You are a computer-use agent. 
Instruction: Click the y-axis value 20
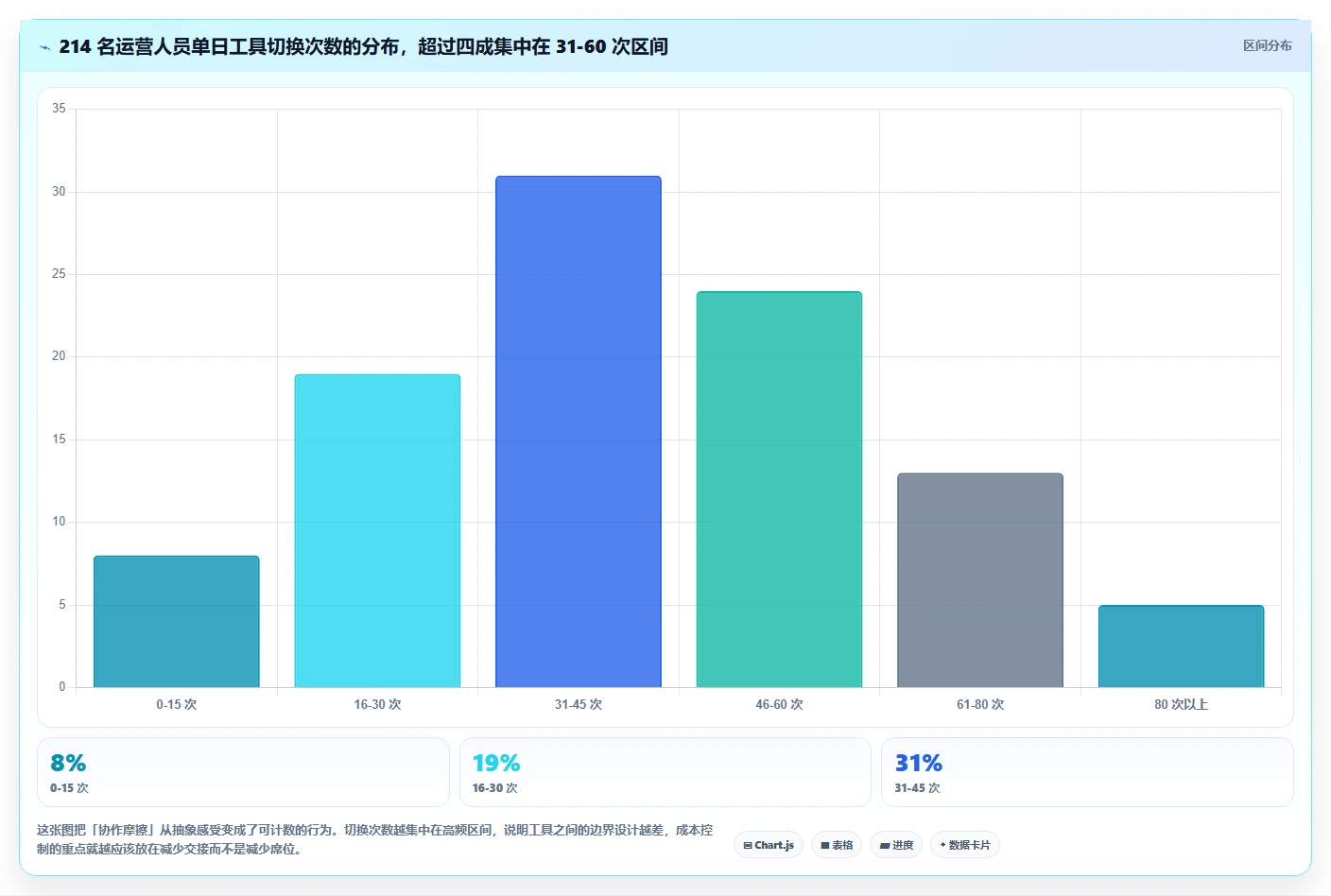point(59,356)
